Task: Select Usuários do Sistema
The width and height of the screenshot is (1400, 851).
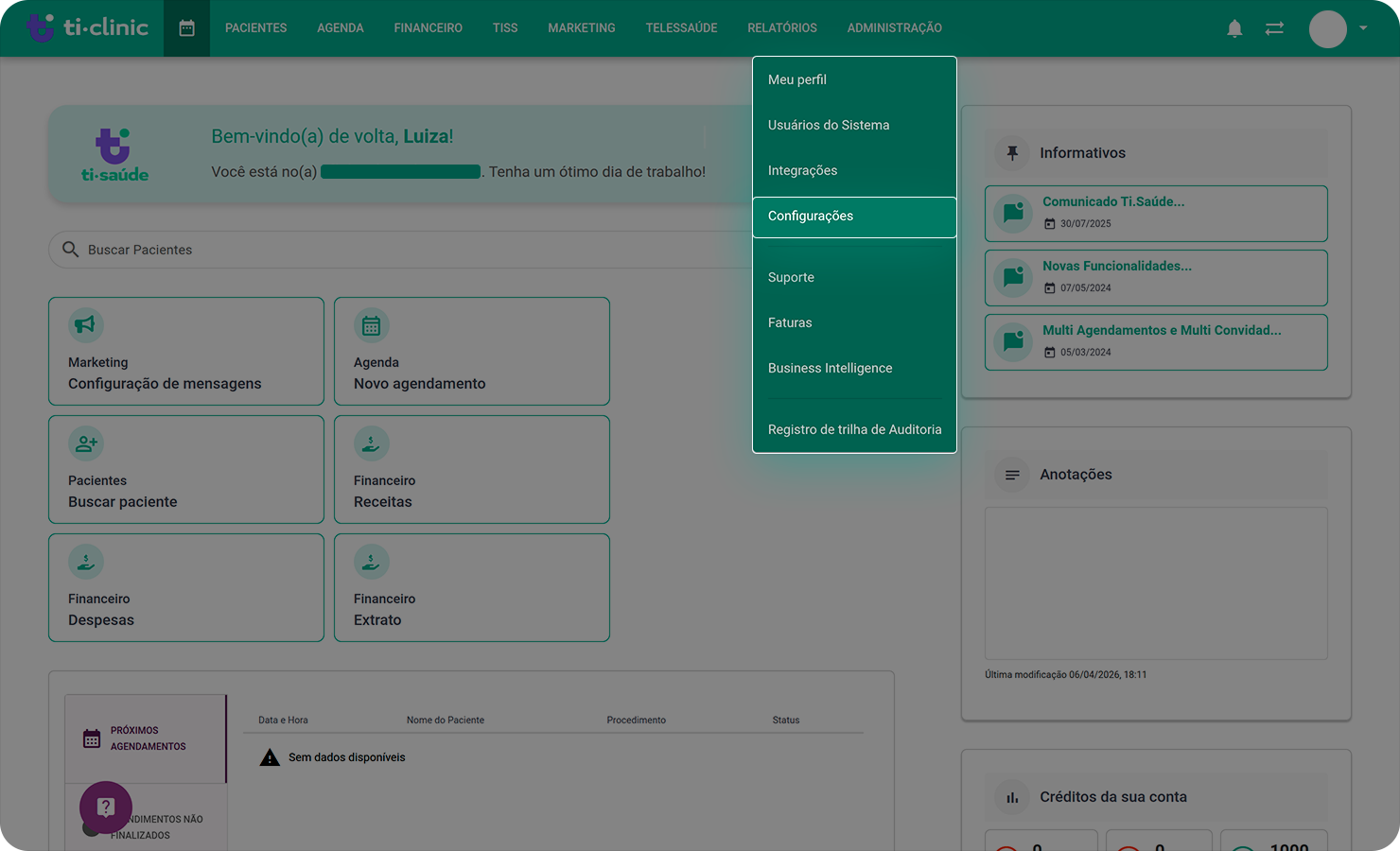Action: point(854,126)
